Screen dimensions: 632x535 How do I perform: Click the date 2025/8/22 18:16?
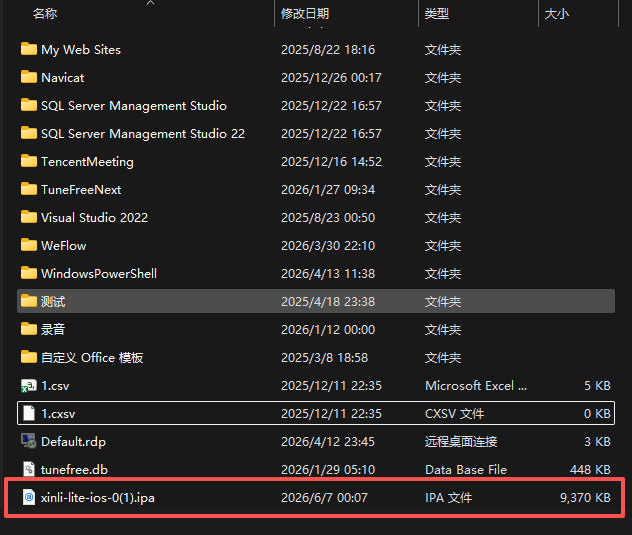[x=328, y=50]
